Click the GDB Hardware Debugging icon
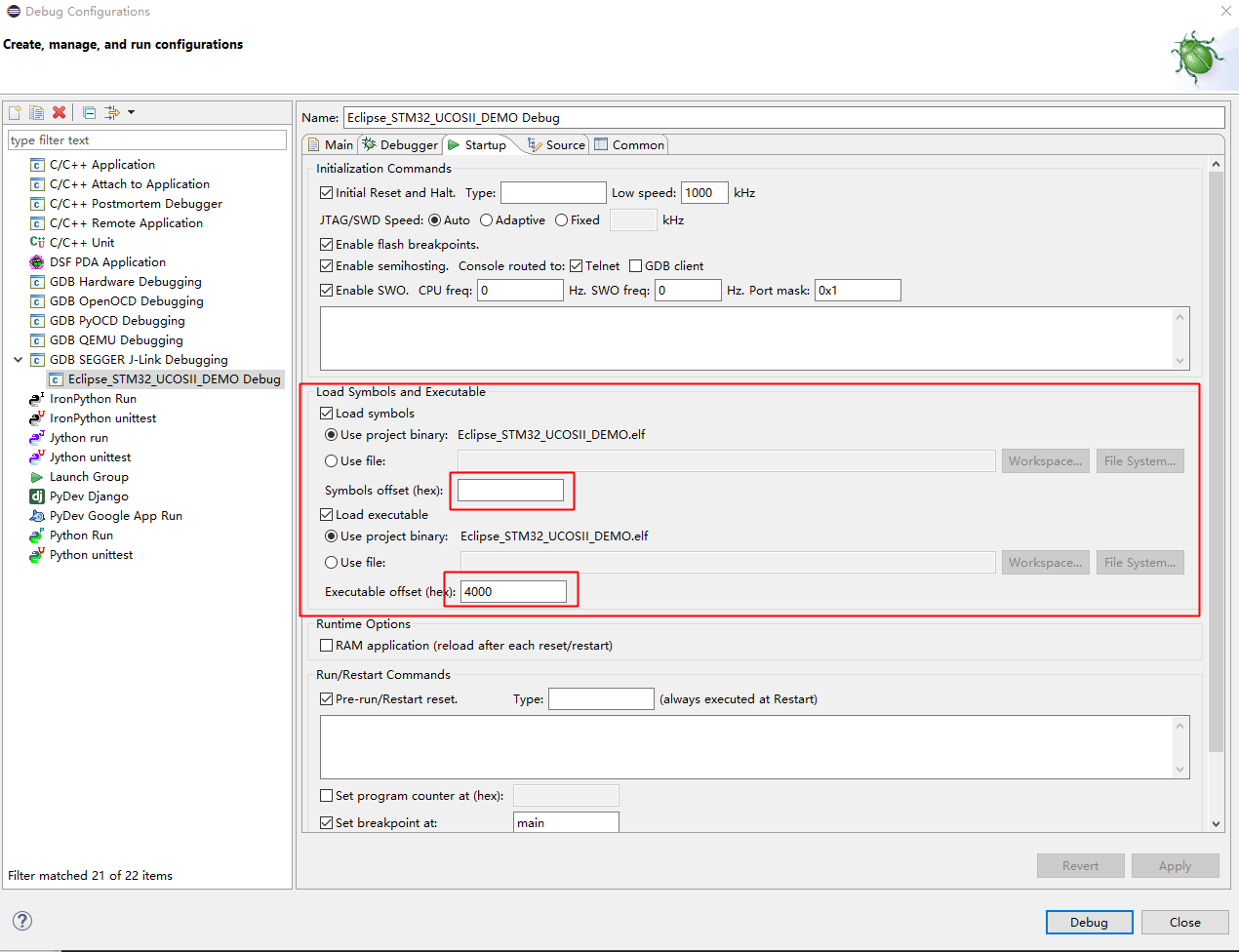This screenshot has height=952, width=1239. [x=37, y=282]
